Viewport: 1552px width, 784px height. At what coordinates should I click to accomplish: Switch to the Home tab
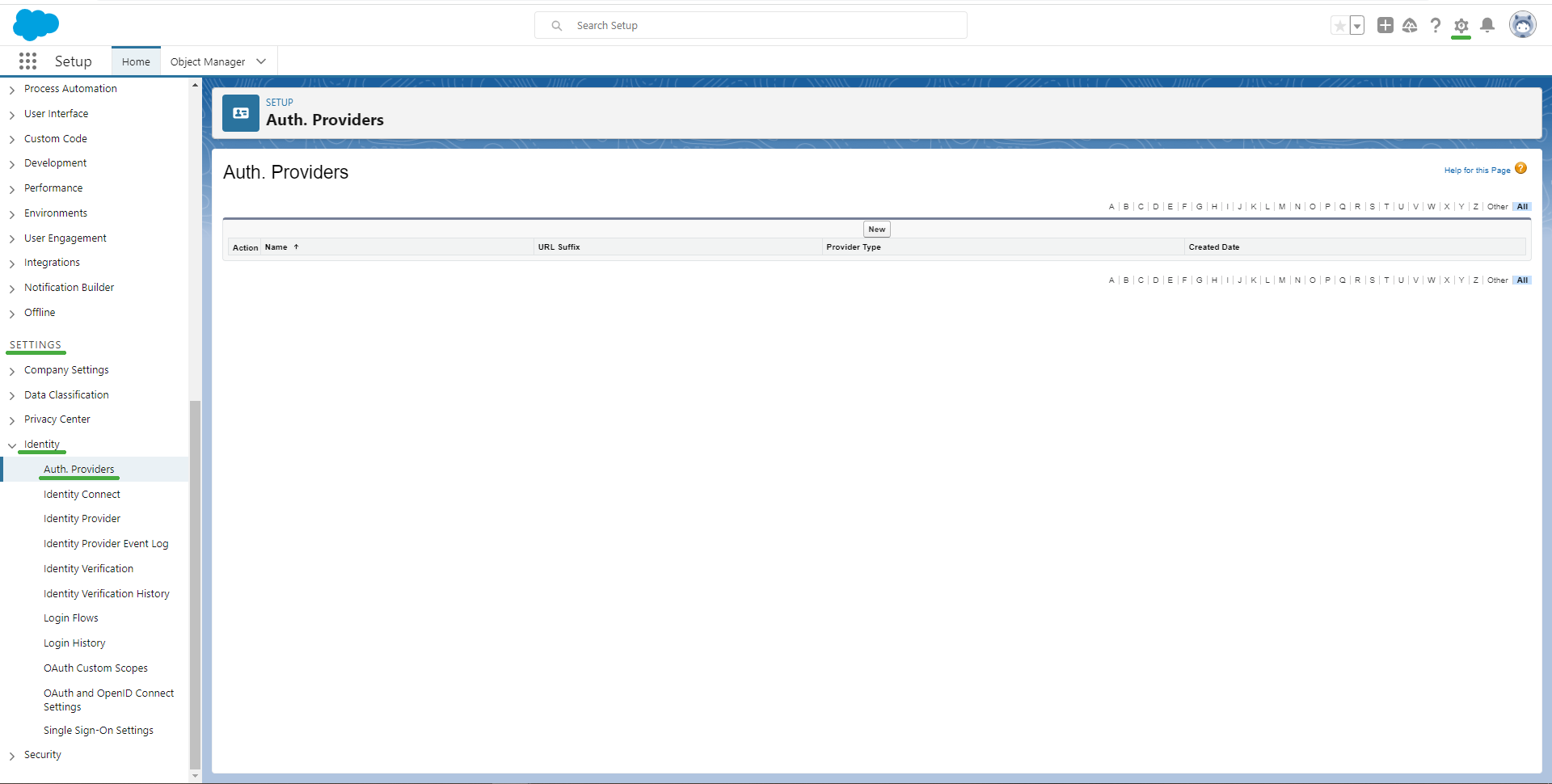136,61
